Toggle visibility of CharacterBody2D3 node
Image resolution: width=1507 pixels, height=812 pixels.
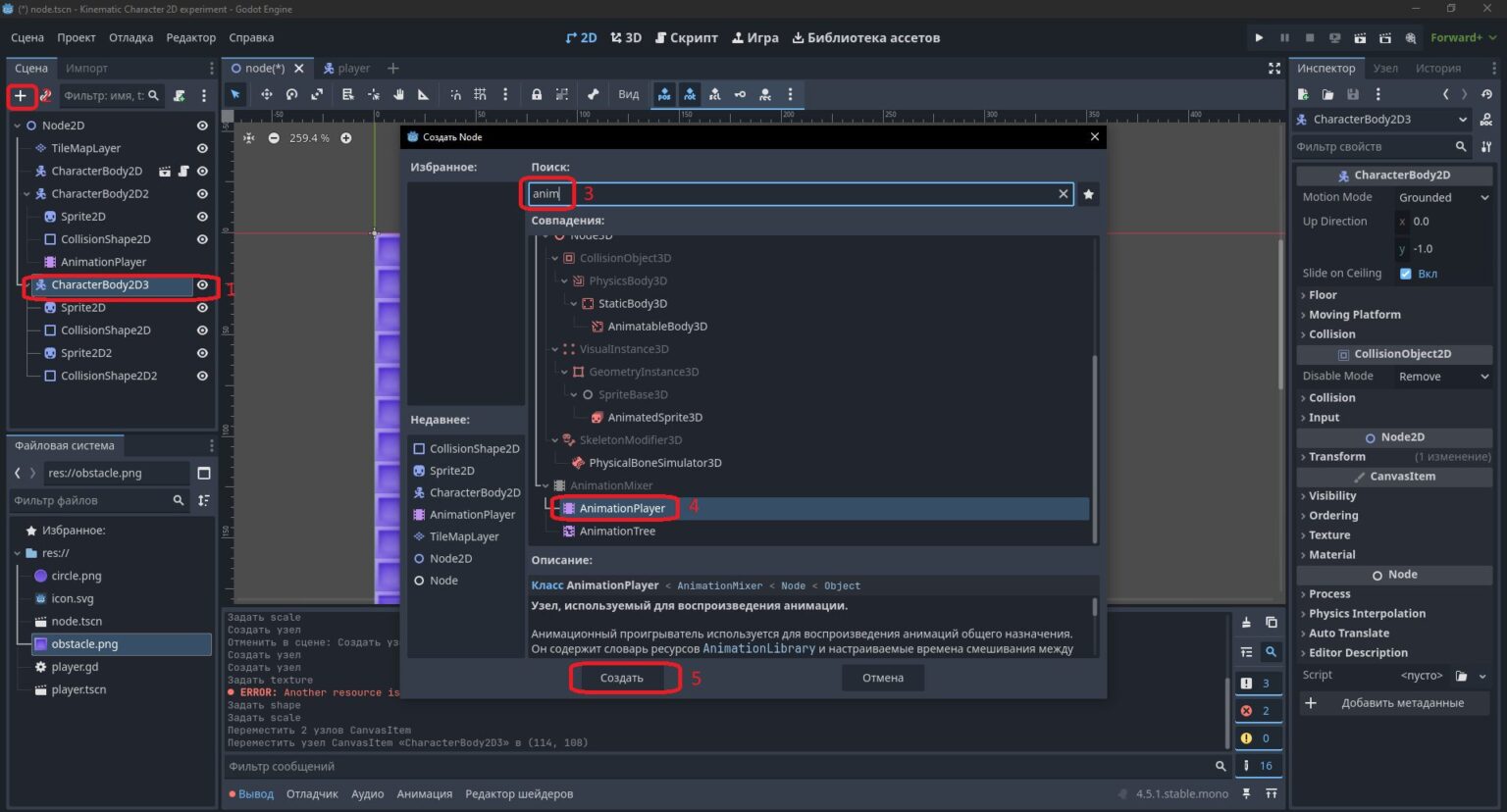(202, 285)
